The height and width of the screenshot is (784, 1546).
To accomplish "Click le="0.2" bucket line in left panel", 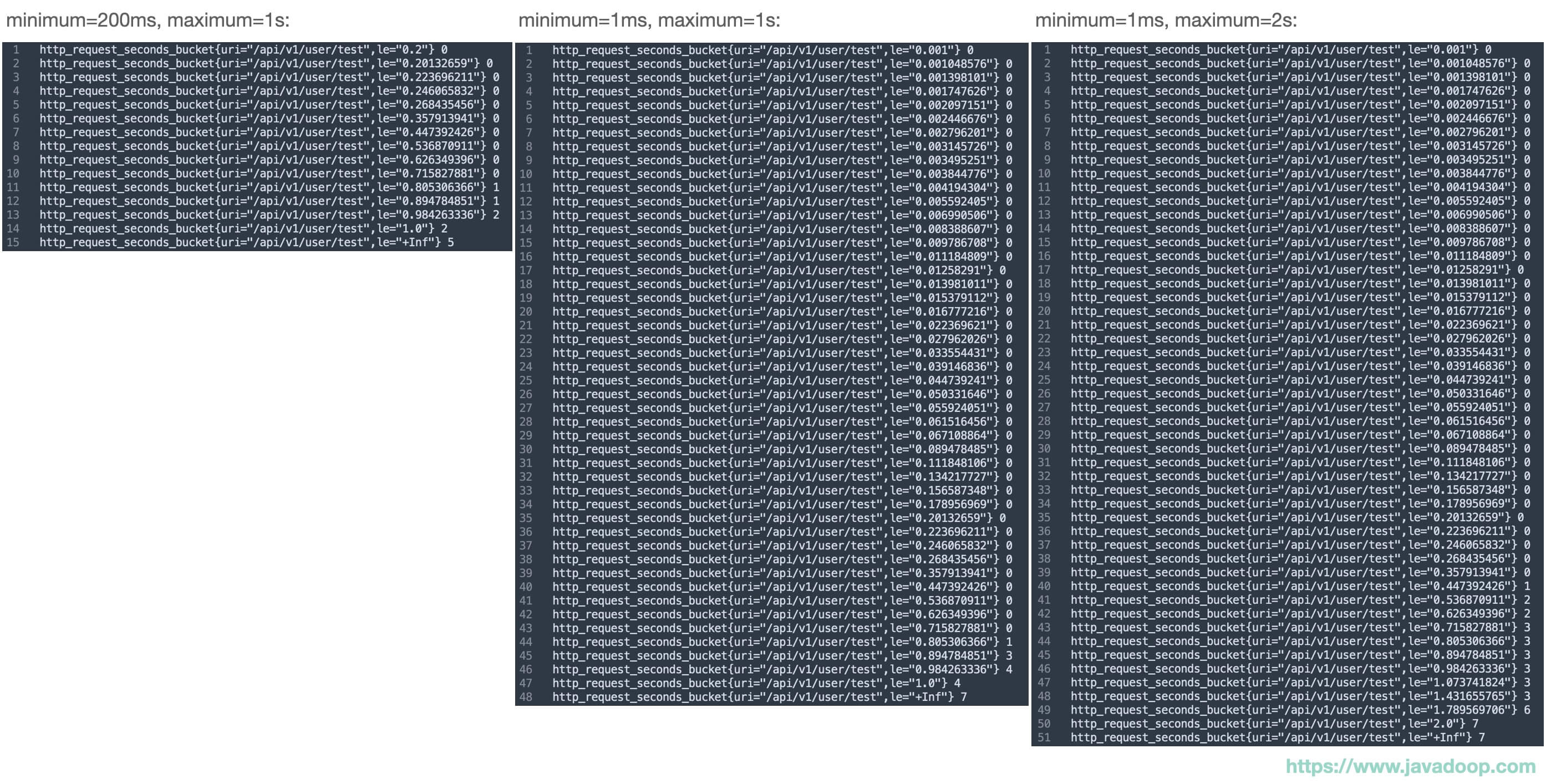I will click(x=243, y=50).
